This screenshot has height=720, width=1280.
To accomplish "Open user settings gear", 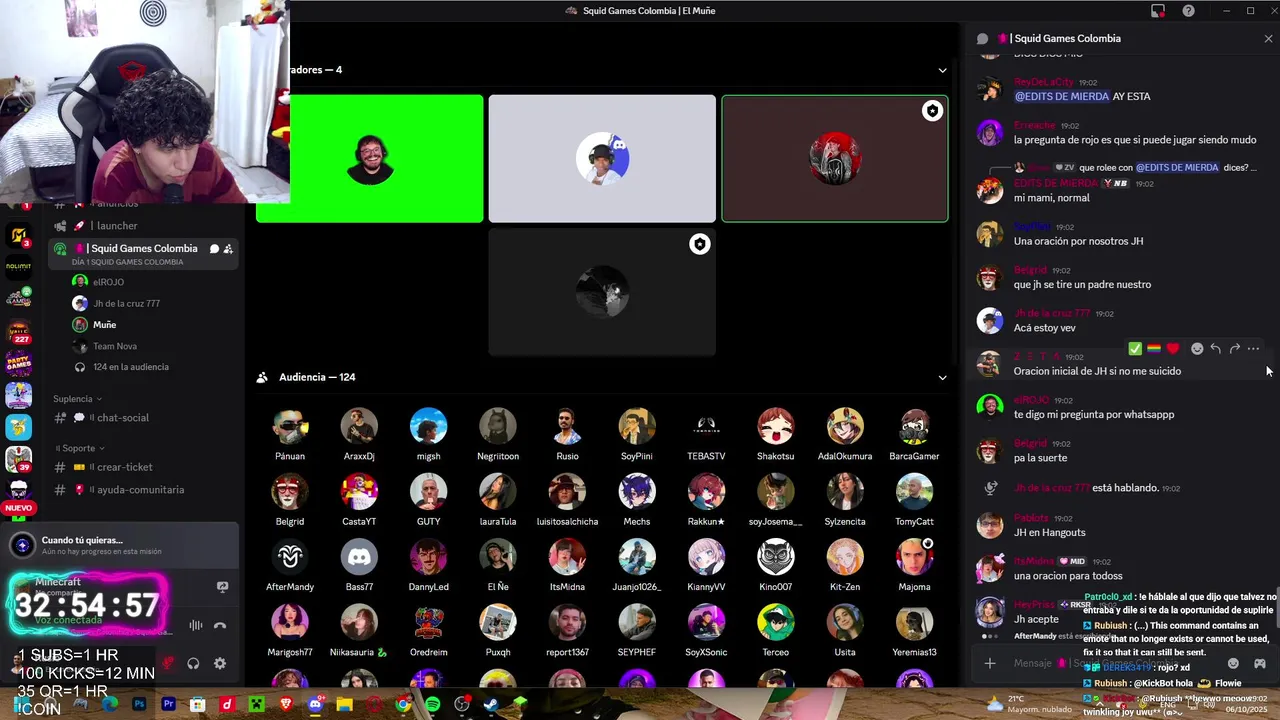I will 220,663.
